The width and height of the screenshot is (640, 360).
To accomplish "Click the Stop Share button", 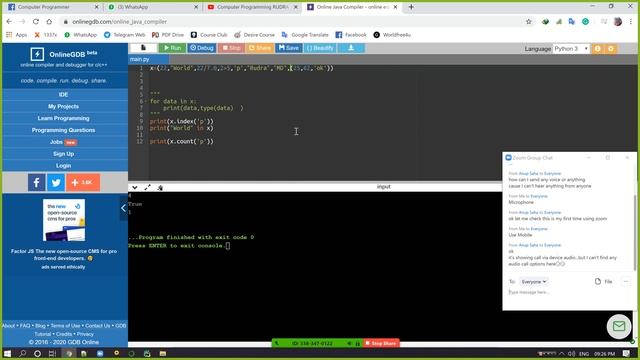I will click(380, 343).
